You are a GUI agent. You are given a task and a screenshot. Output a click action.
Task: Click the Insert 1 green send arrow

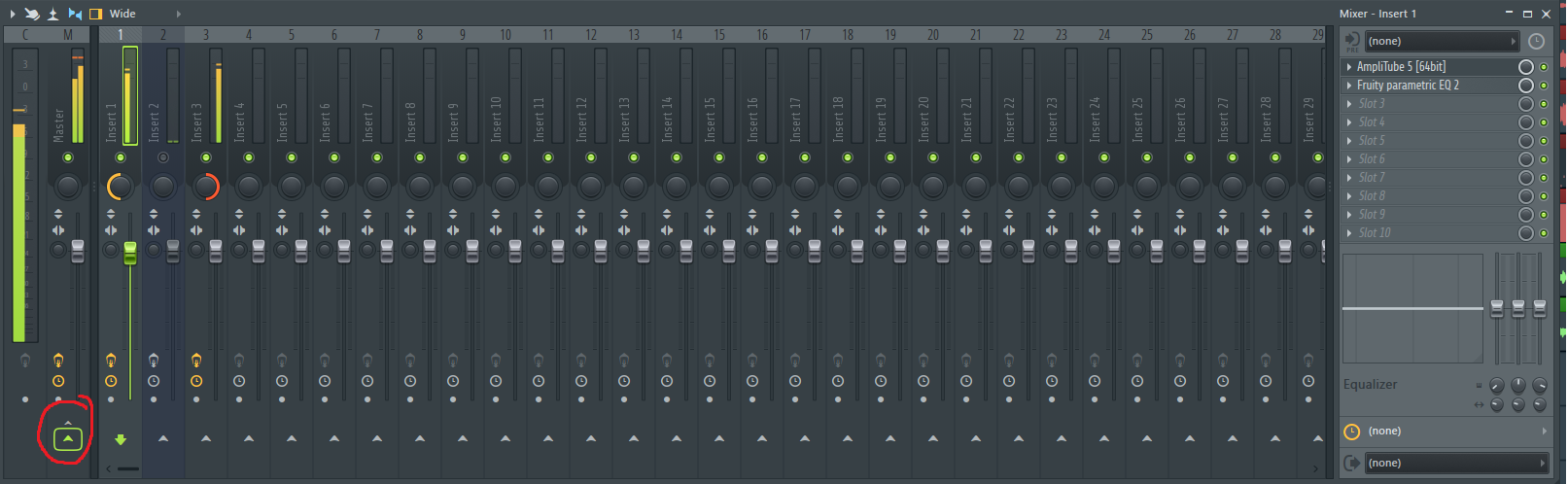click(121, 439)
